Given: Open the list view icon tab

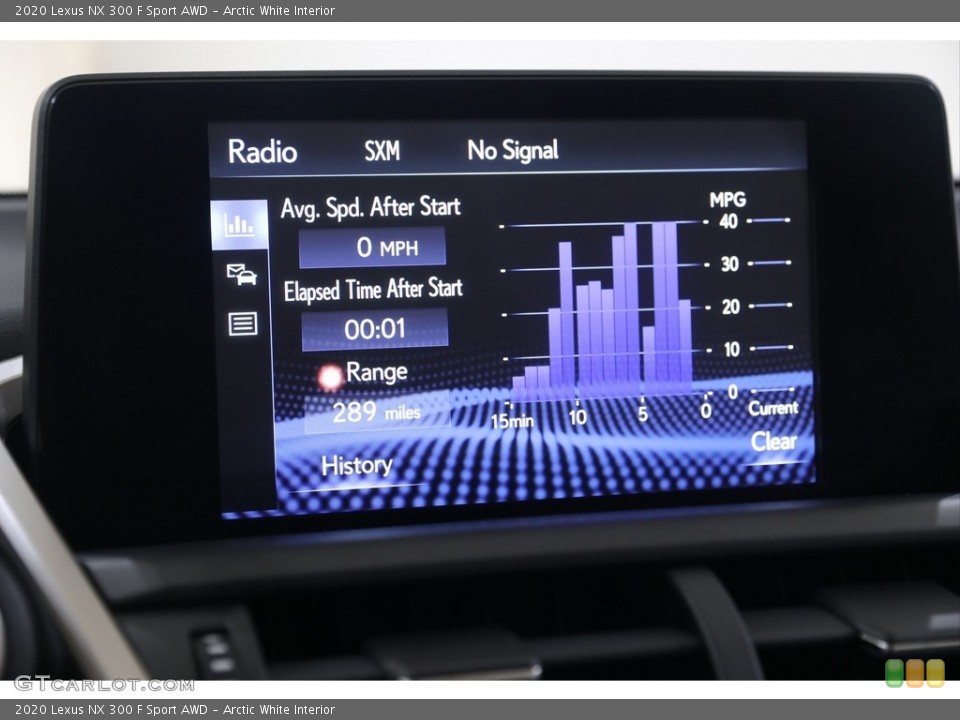Looking at the screenshot, I should click(x=242, y=323).
